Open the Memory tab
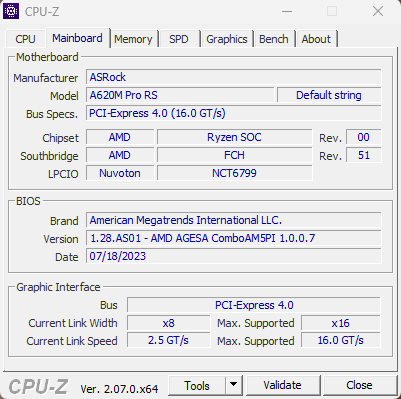Image resolution: width=401 pixels, height=399 pixels. pos(133,39)
